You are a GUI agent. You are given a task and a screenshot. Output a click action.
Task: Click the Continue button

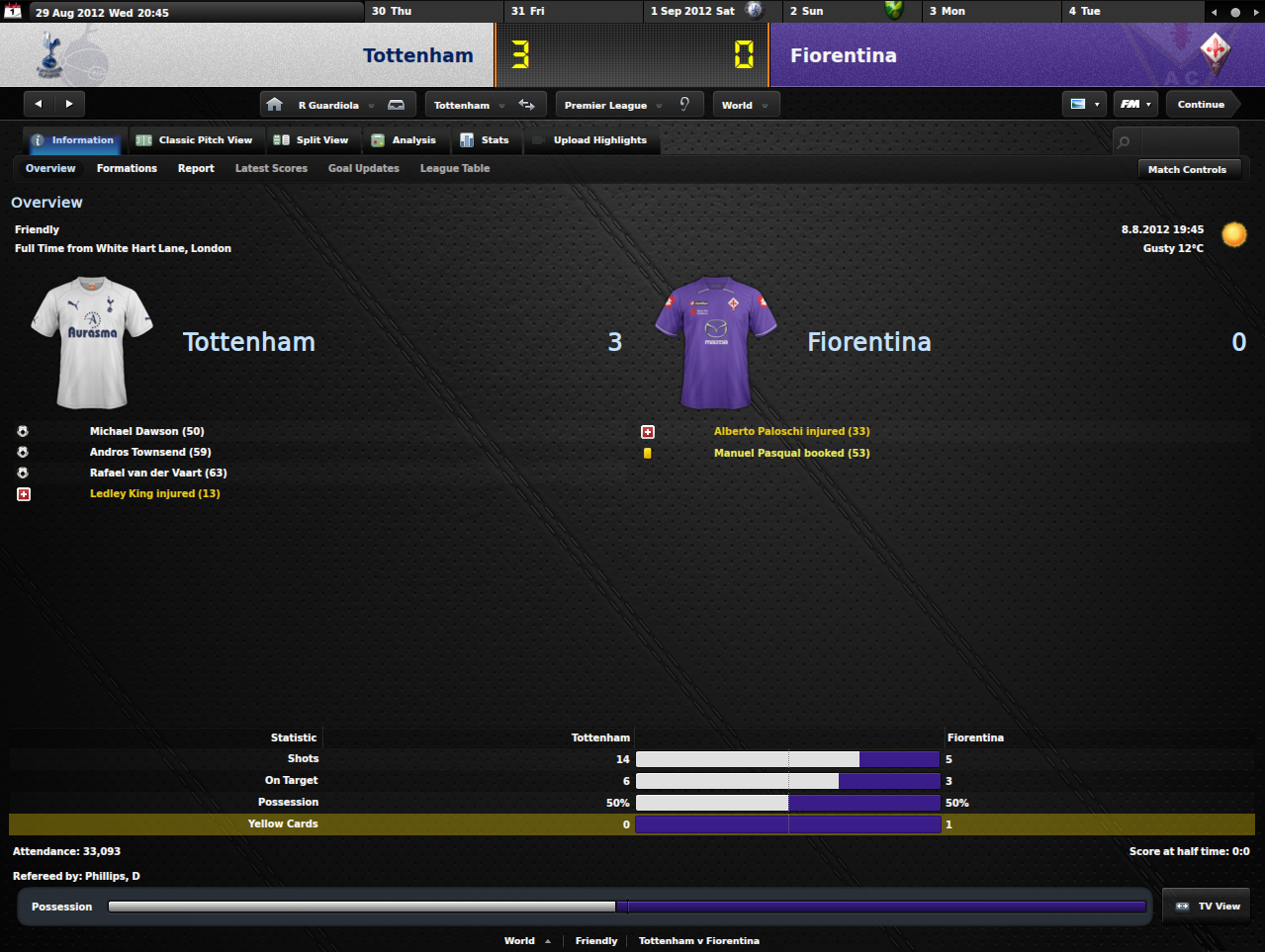[1201, 104]
